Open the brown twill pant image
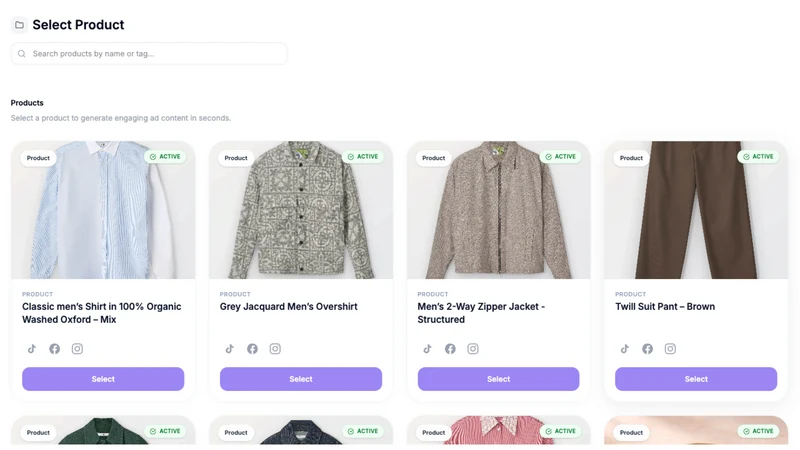Viewport: 800px width, 450px height. click(x=696, y=210)
